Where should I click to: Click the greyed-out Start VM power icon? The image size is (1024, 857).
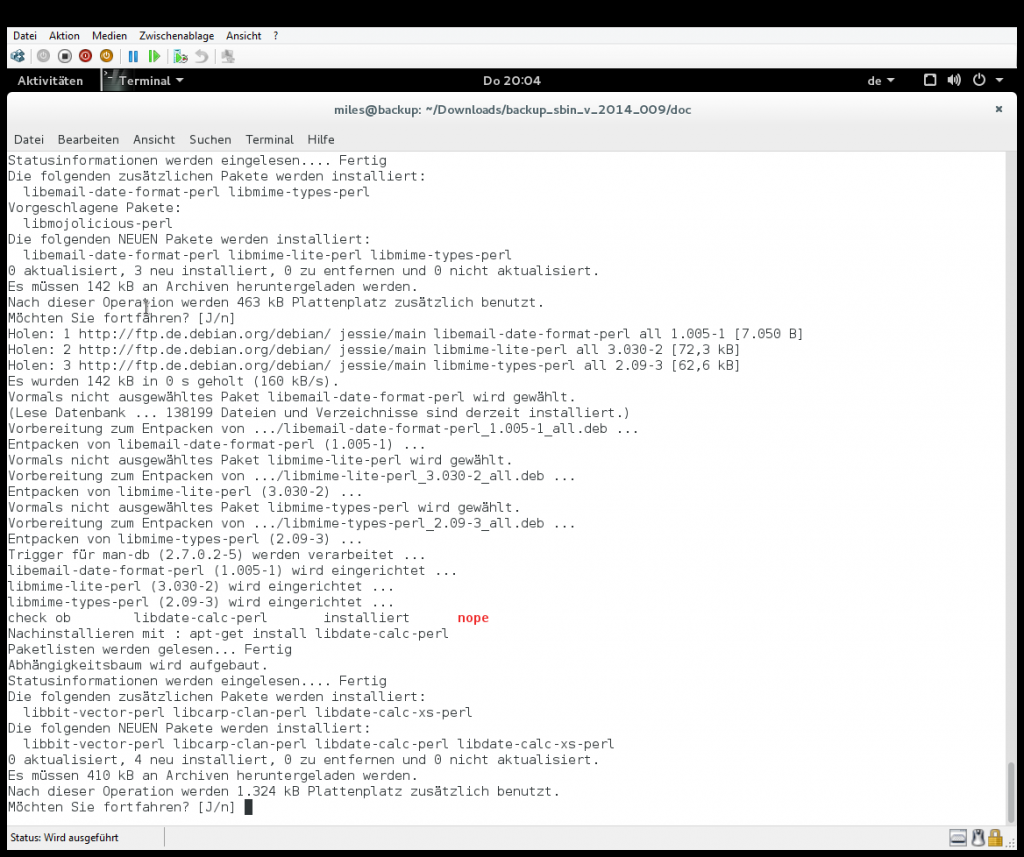(x=43, y=56)
